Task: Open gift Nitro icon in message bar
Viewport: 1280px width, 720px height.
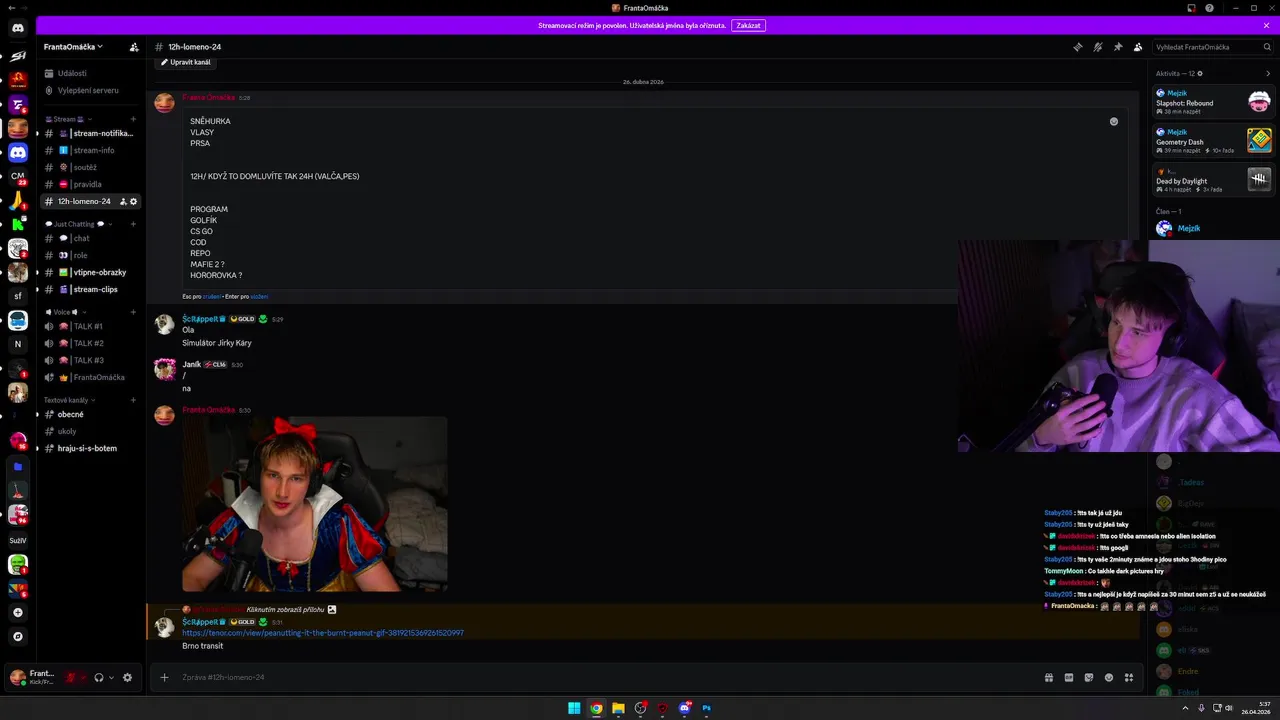Action: pos(1049,677)
